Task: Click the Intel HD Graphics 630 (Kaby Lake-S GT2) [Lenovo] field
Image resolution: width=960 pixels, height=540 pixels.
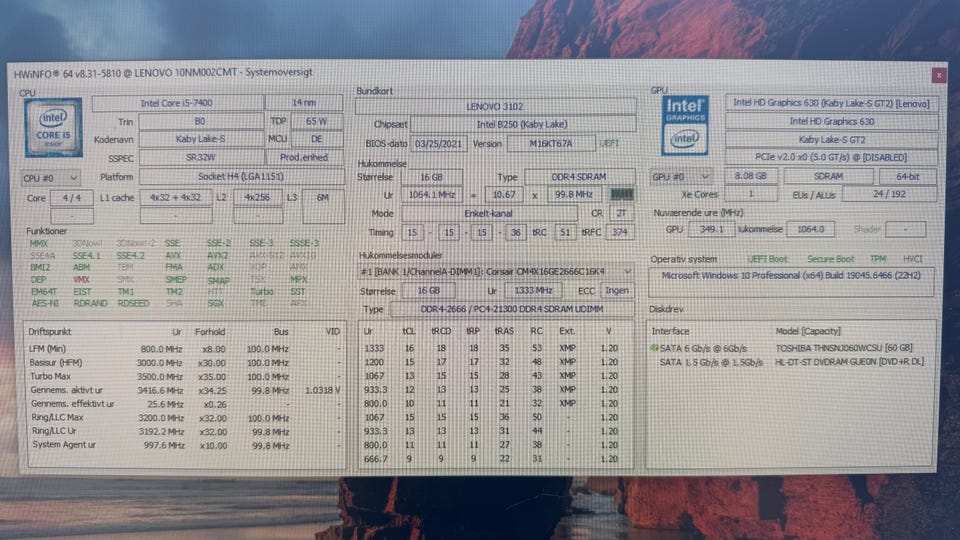Action: 831,103
